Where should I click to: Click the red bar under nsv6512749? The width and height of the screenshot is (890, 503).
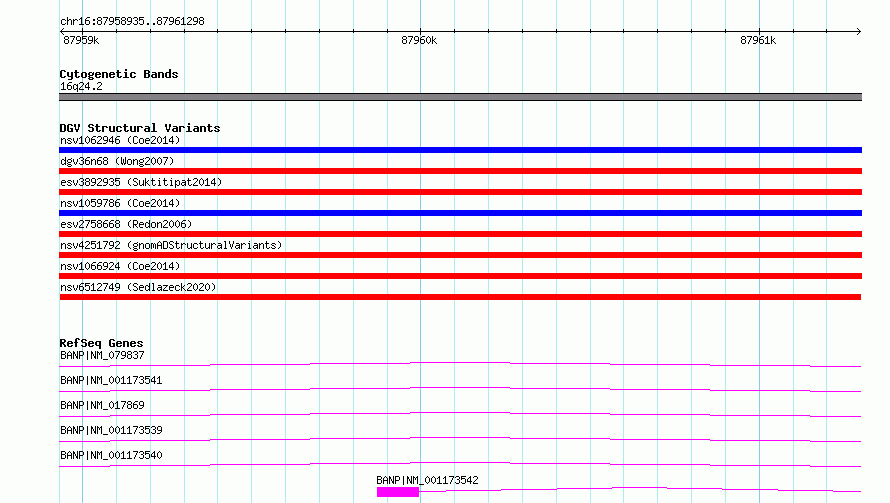coord(460,297)
